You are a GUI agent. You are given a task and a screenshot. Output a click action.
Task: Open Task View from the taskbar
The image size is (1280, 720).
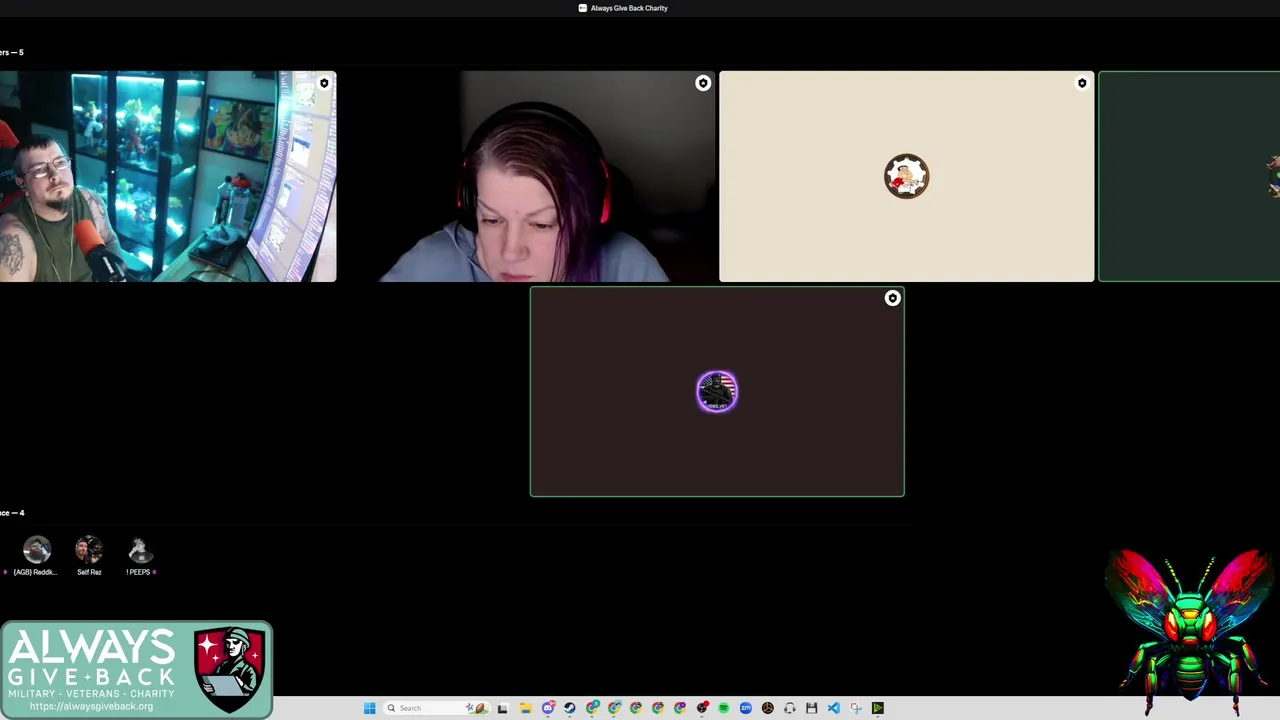pos(502,708)
